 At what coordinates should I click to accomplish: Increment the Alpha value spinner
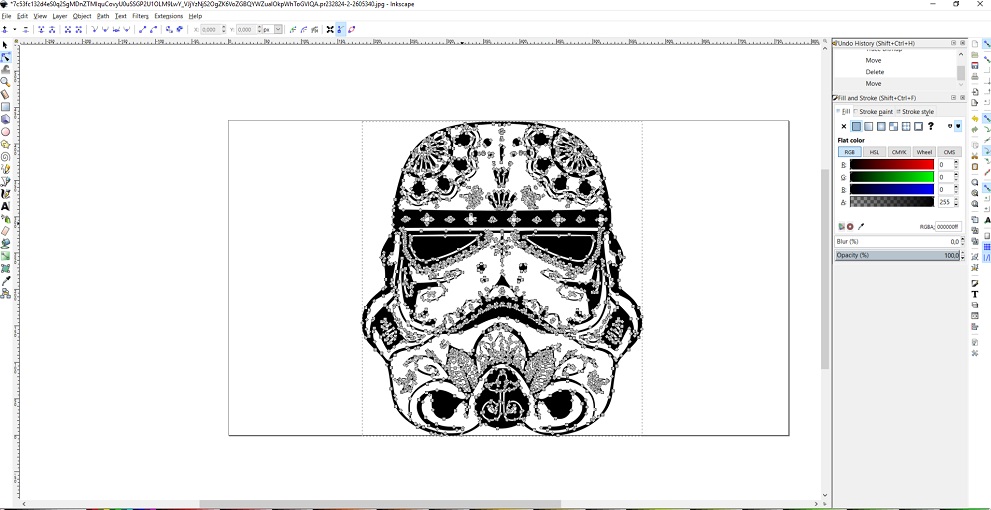(956, 200)
